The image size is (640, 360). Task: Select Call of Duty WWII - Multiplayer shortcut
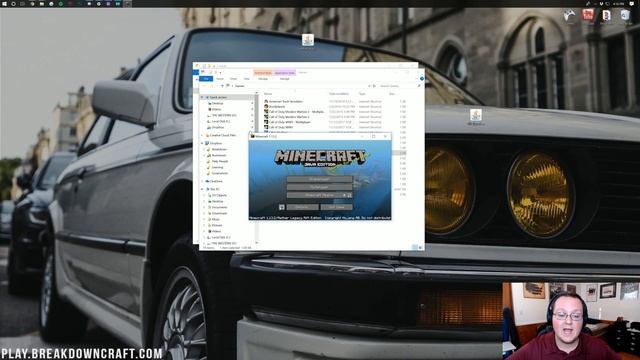click(290, 122)
